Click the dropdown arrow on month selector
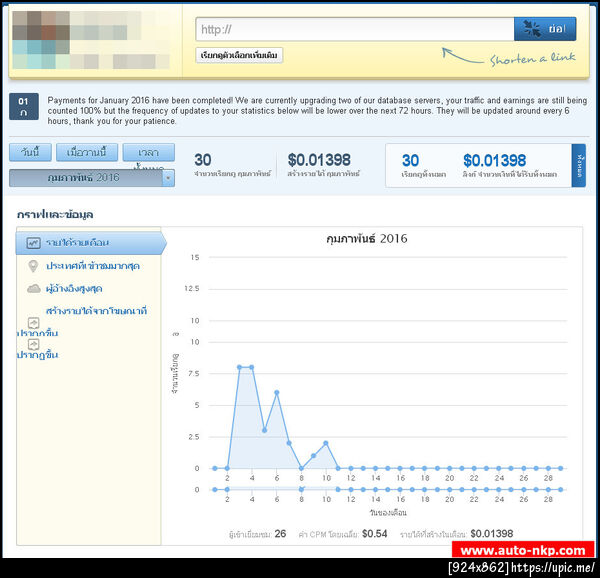Viewport: 600px width, 578px height. 168,178
